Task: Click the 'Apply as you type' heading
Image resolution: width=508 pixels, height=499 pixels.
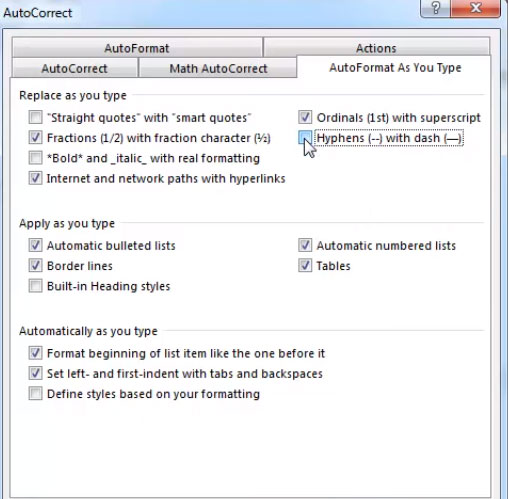Action: (x=67, y=223)
